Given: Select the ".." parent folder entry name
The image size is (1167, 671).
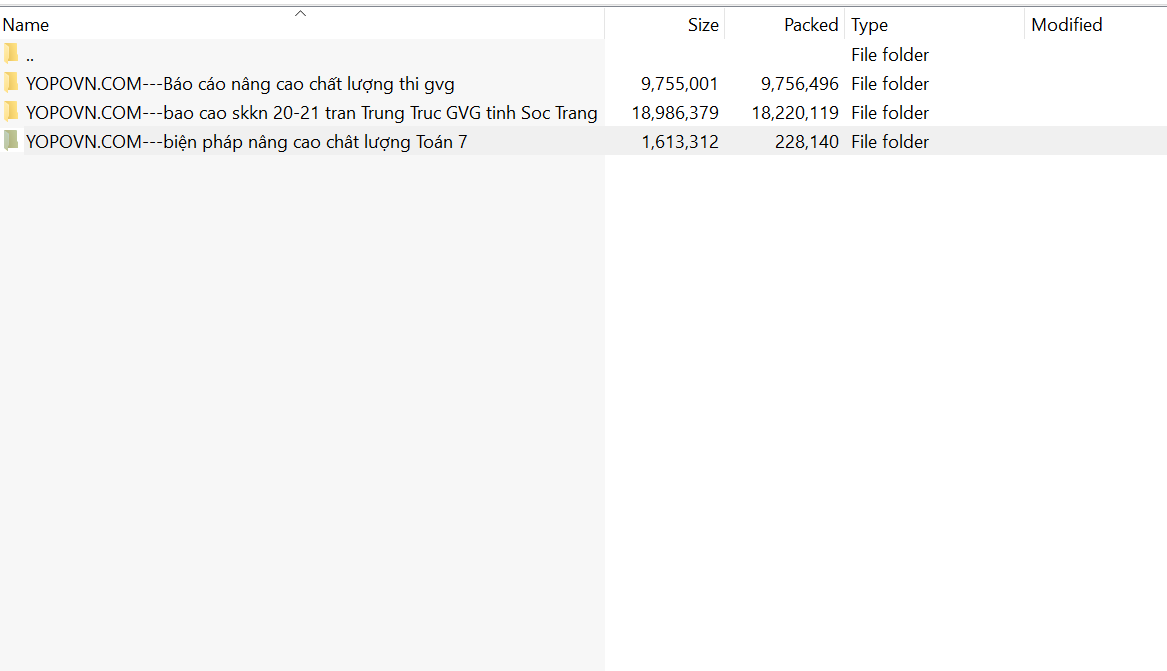Looking at the screenshot, I should point(30,56).
